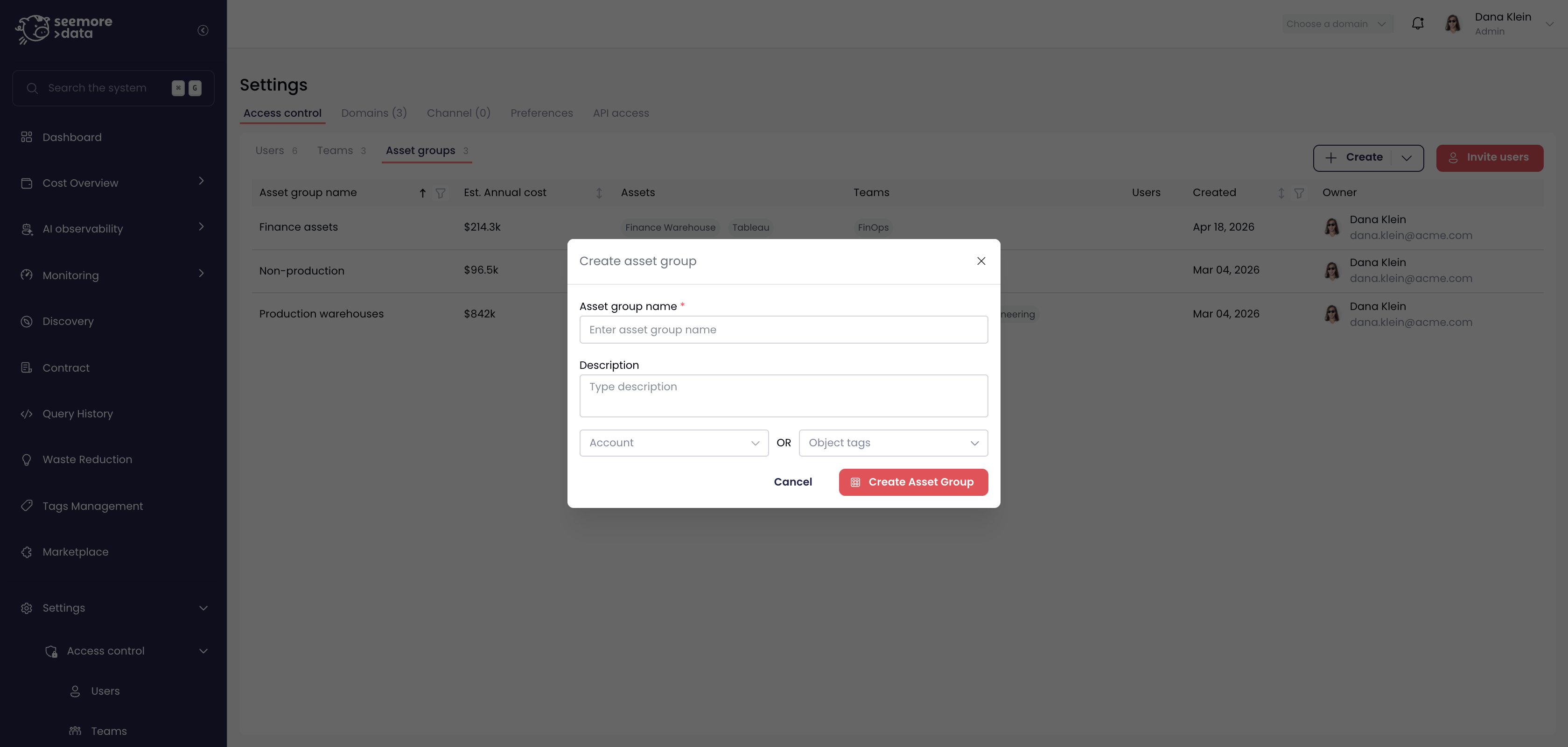
Task: Switch to the API access tab
Action: pyautogui.click(x=621, y=113)
